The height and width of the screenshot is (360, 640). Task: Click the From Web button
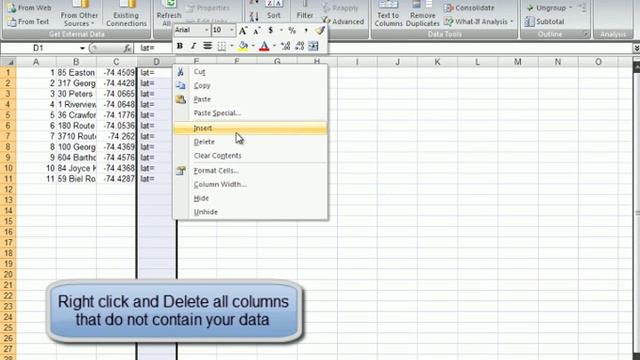tap(29, 8)
